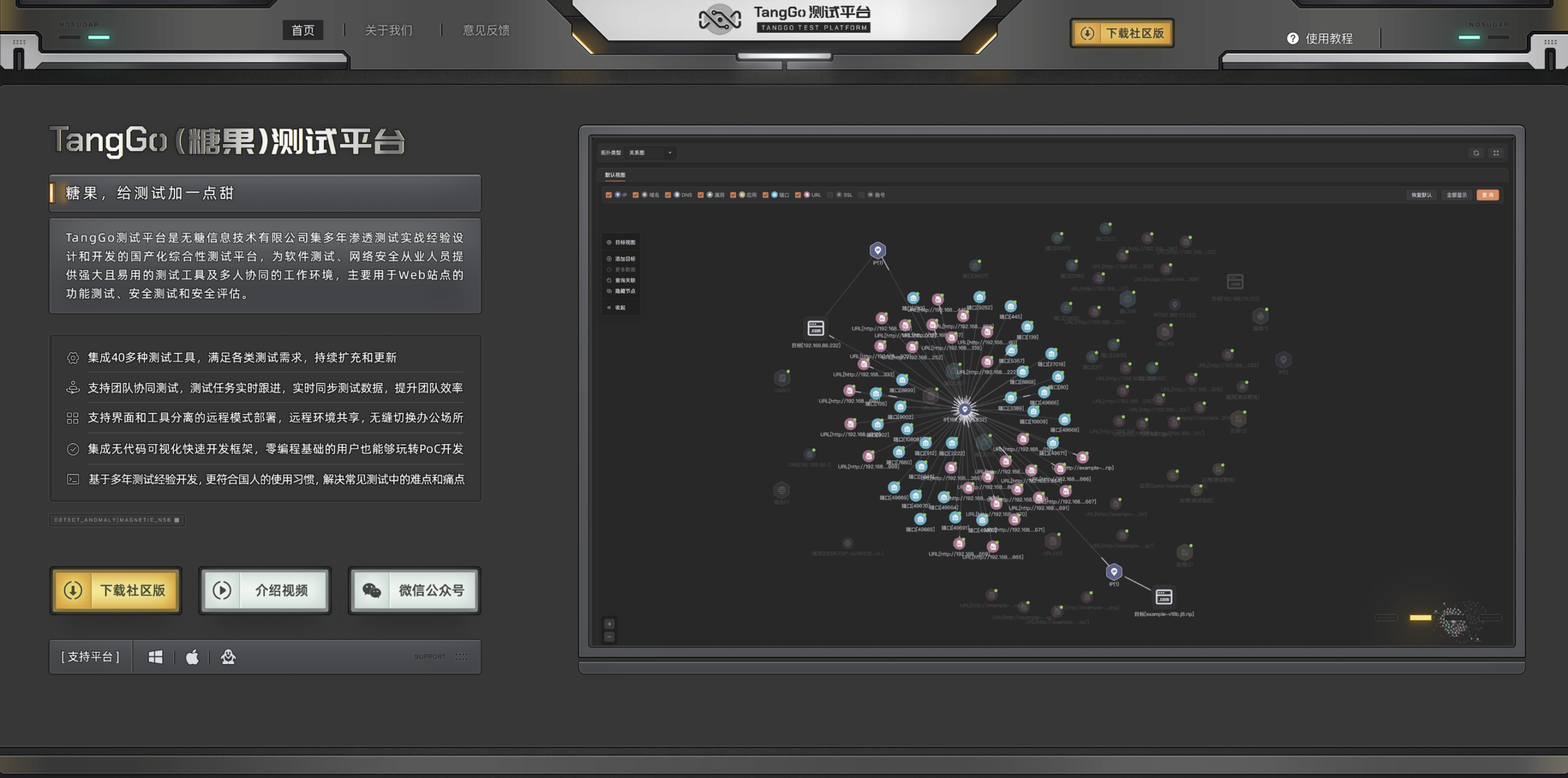Click the 使用教程 help question icon
Viewport: 1568px width, 778px height.
pos(1293,39)
